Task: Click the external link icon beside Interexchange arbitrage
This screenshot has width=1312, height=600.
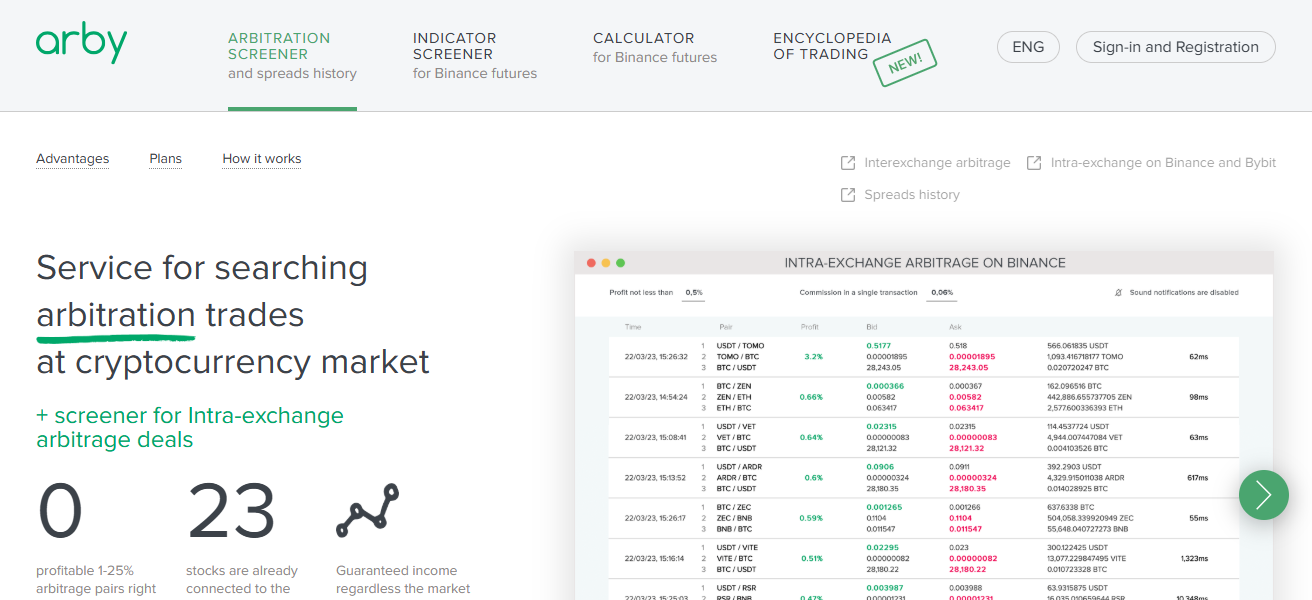Action: pyautogui.click(x=848, y=163)
